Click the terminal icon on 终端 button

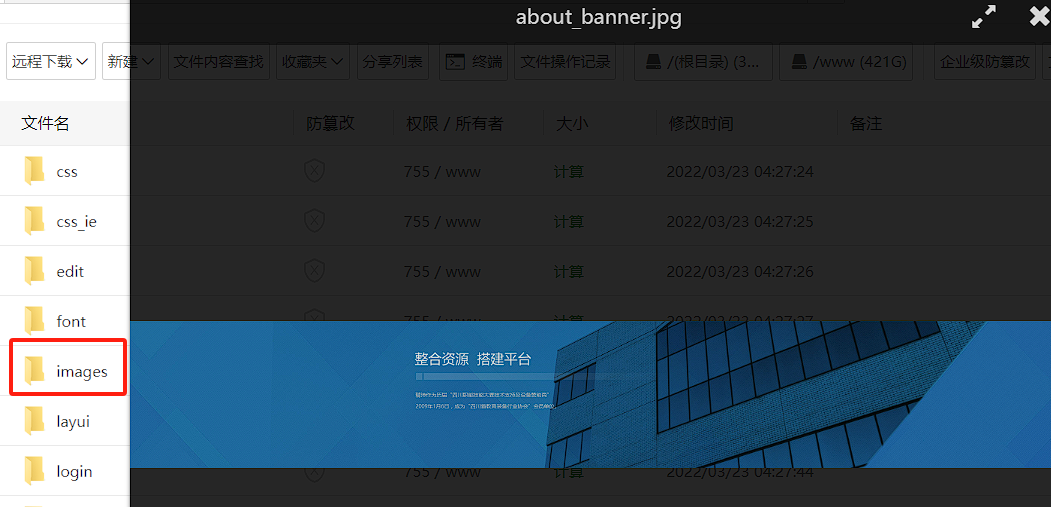456,62
